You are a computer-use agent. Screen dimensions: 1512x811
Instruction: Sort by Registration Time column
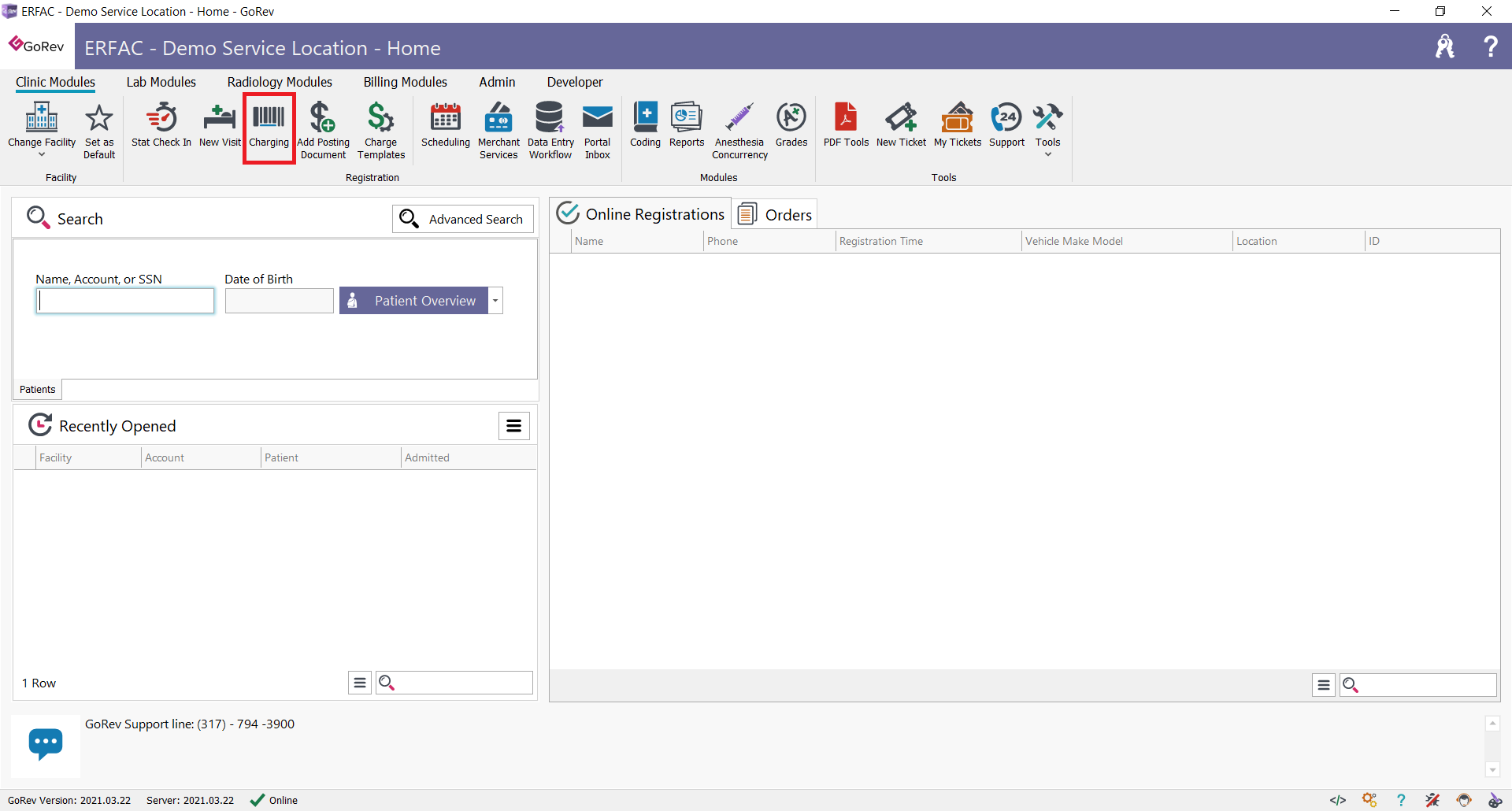928,241
